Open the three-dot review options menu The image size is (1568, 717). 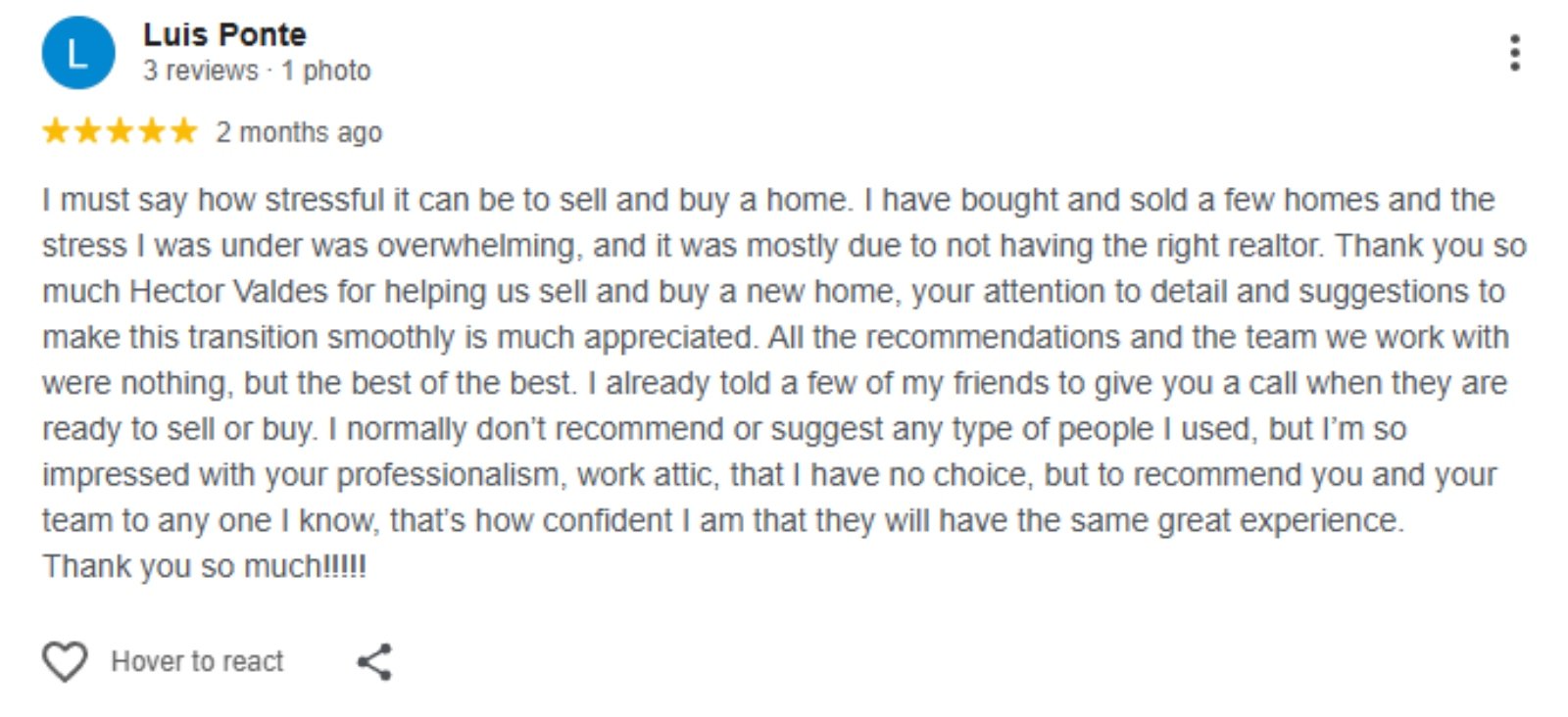tap(1515, 53)
